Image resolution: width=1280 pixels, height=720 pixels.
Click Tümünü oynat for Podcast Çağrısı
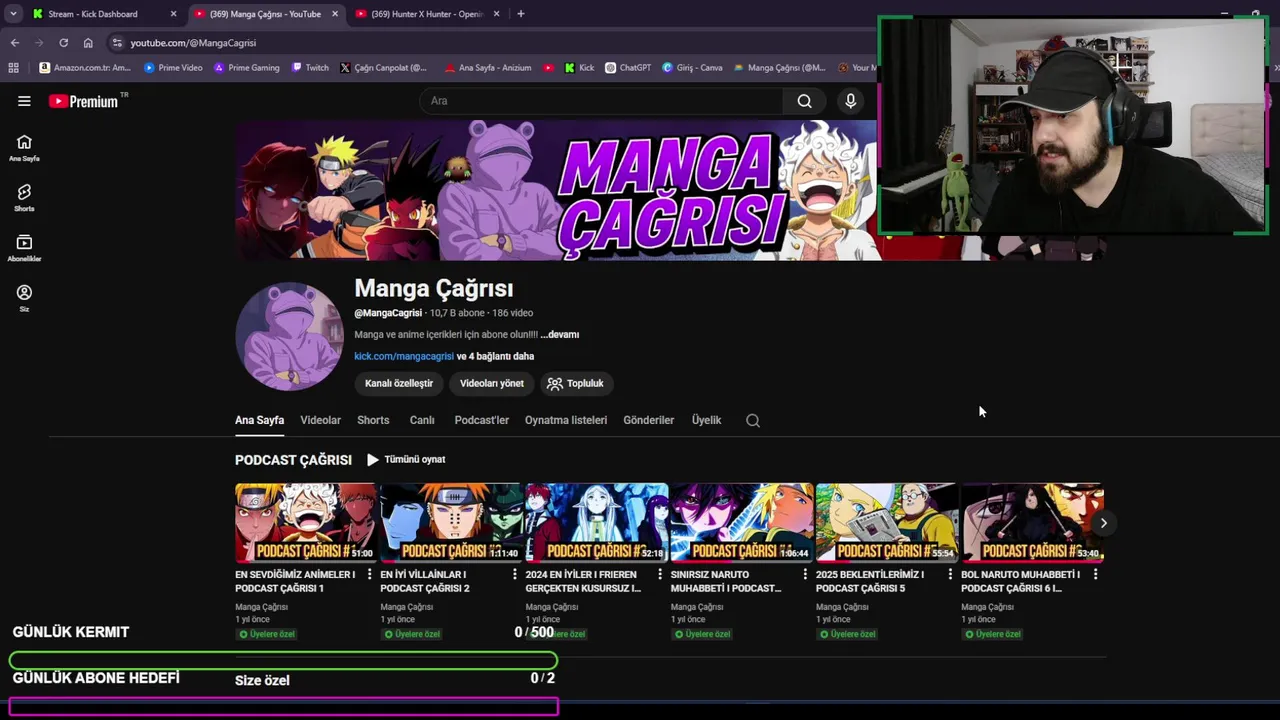[x=406, y=460]
